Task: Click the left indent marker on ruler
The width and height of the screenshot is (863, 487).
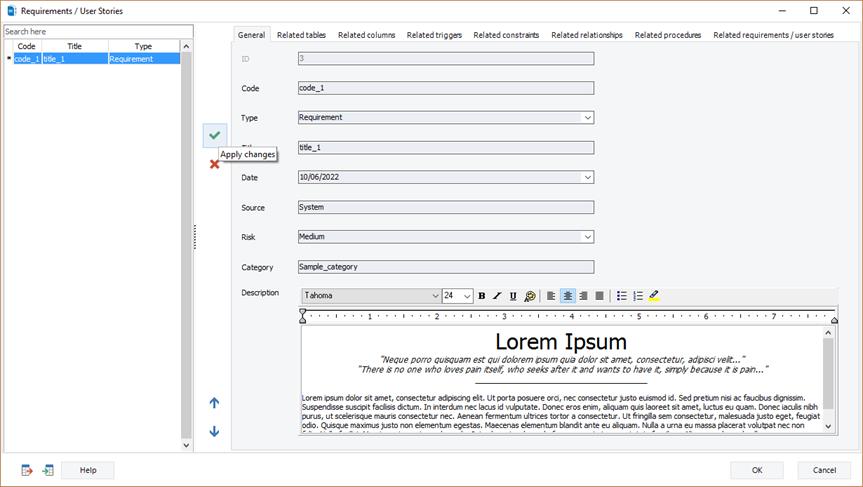Action: (x=303, y=316)
